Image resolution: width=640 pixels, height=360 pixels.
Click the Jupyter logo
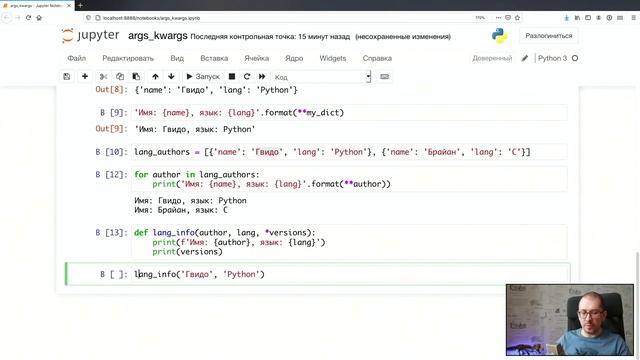point(91,36)
